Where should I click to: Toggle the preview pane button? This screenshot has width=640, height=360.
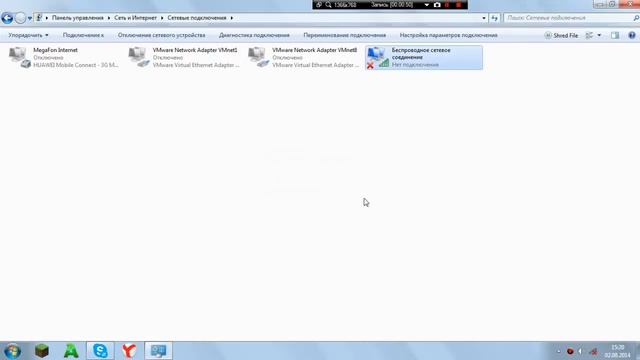click(615, 36)
